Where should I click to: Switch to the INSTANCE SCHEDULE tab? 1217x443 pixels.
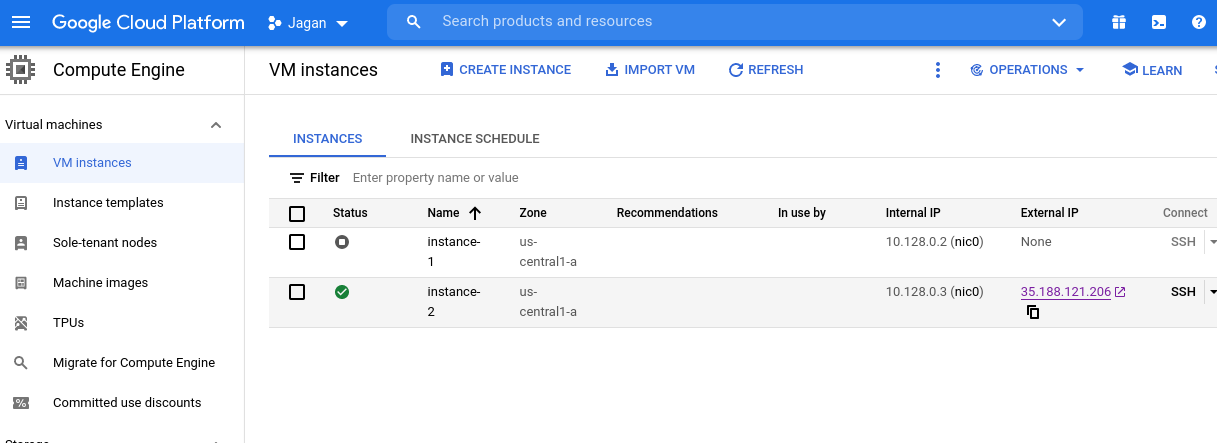pyautogui.click(x=475, y=139)
